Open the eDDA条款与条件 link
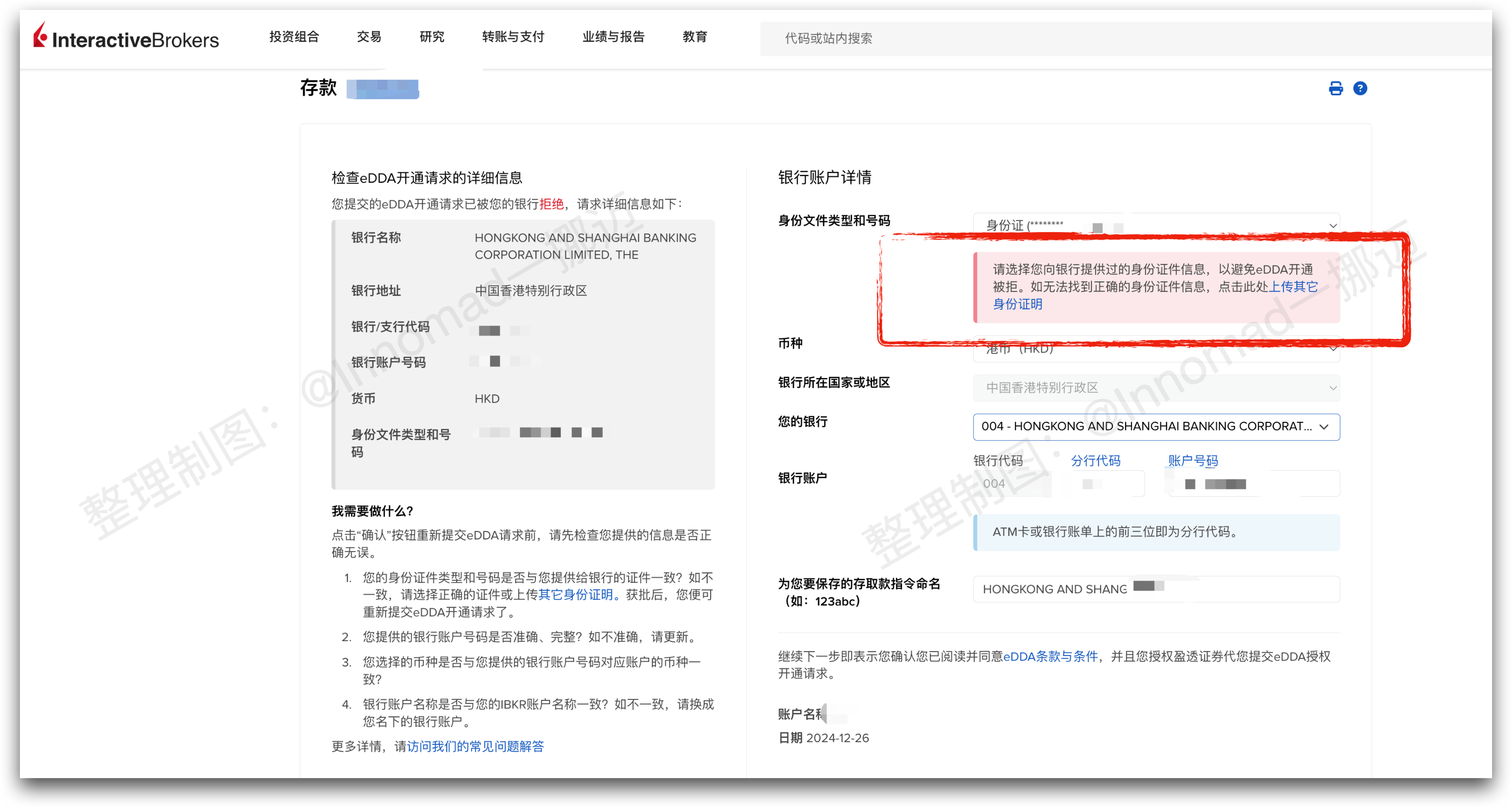This screenshot has width=1512, height=808. tap(1050, 657)
